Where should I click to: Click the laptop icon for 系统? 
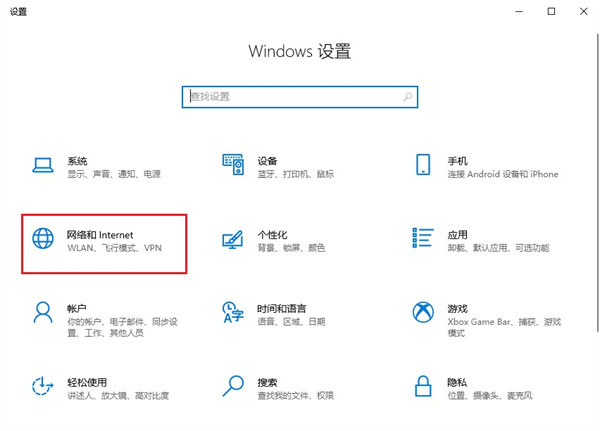coord(43,165)
